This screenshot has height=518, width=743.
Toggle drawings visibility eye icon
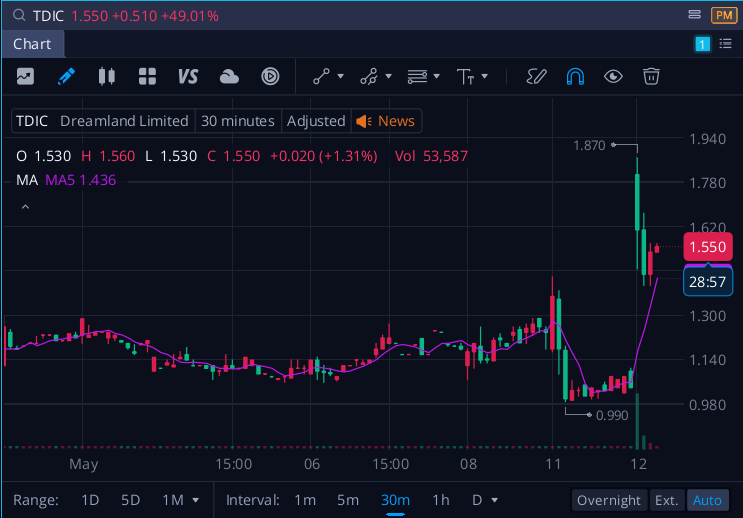click(x=613, y=76)
